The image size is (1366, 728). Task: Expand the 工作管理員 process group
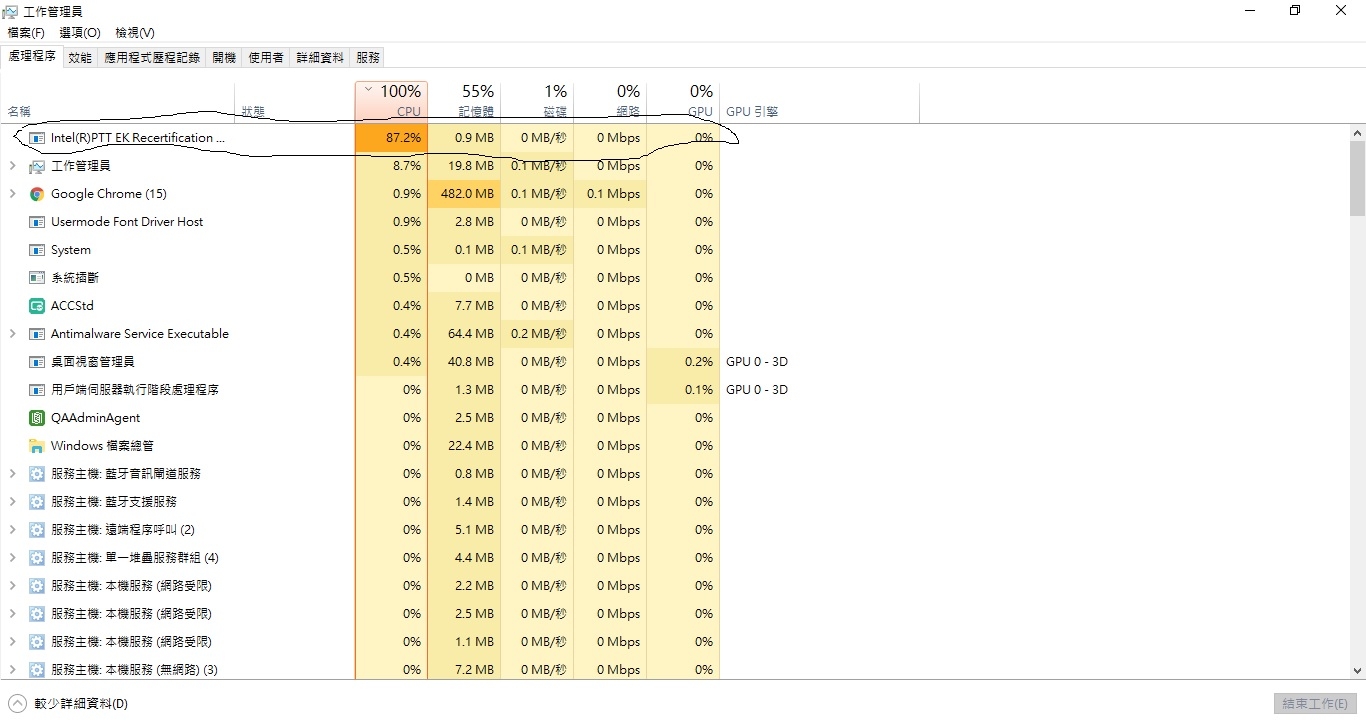(12, 166)
